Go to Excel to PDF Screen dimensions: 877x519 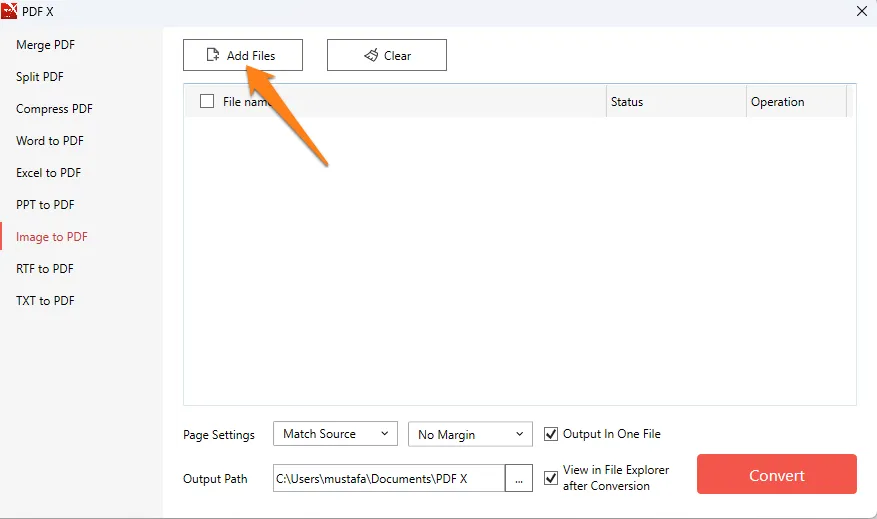tap(49, 173)
